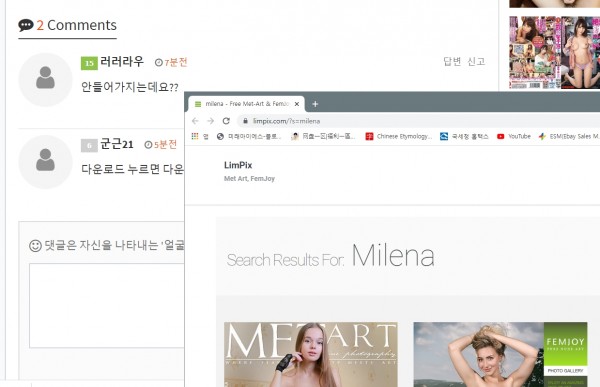Click the padlock site info icon
This screenshot has width=600, height=387.
(245, 121)
